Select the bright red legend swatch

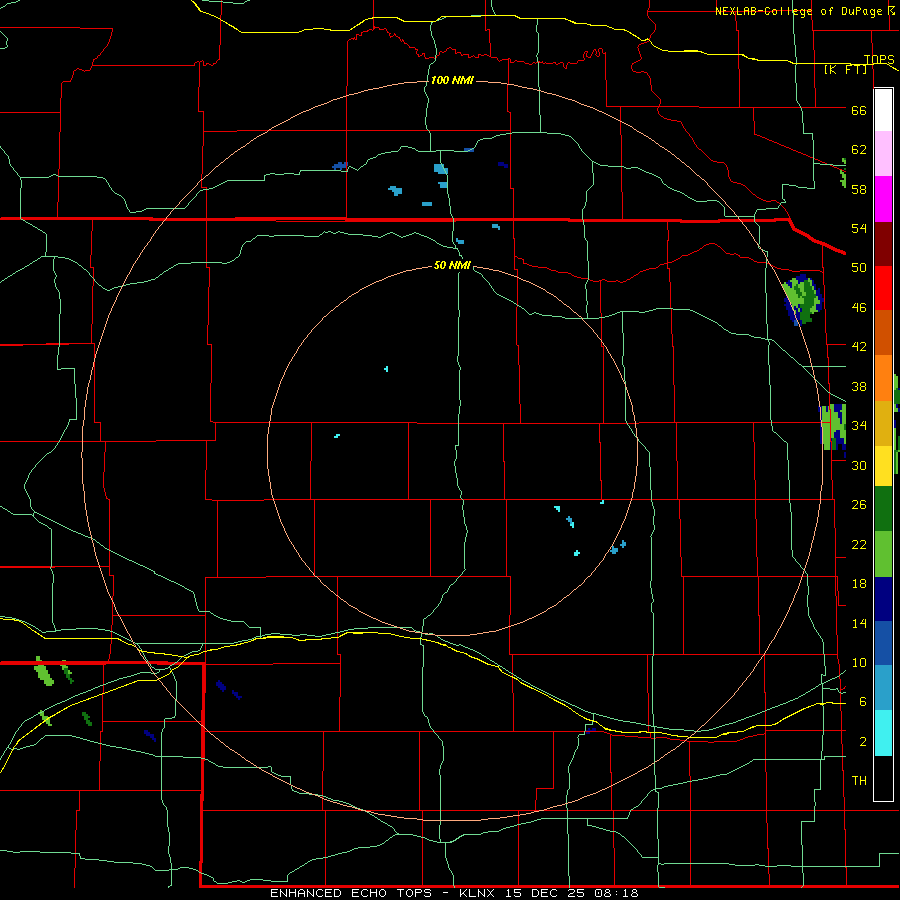(x=883, y=288)
